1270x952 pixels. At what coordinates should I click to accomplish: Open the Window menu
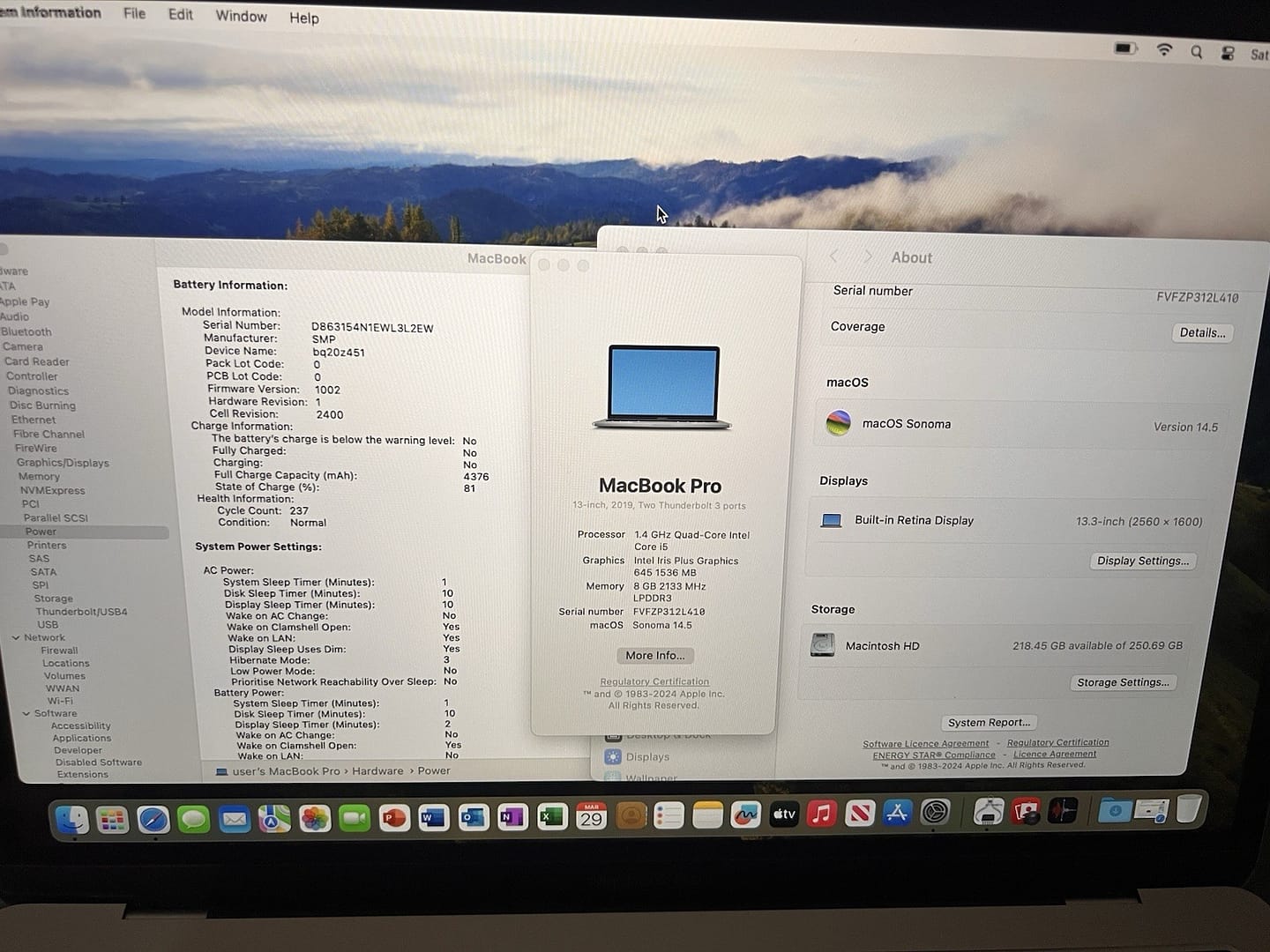coord(241,16)
